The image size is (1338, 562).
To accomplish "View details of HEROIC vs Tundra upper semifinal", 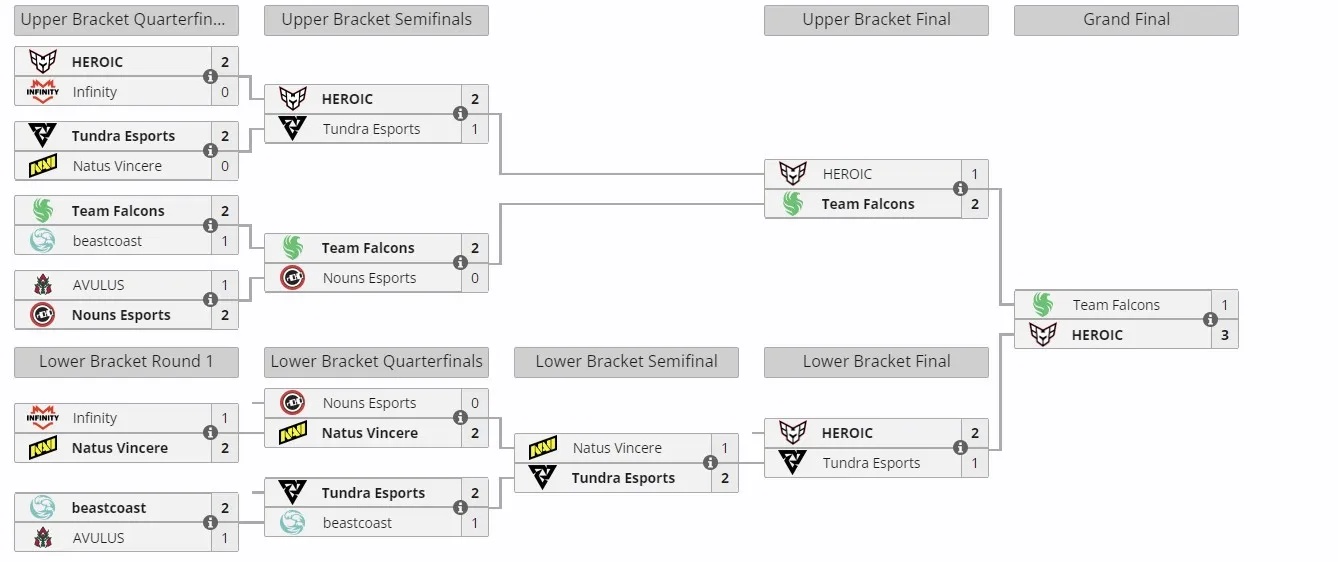I will 460,114.
